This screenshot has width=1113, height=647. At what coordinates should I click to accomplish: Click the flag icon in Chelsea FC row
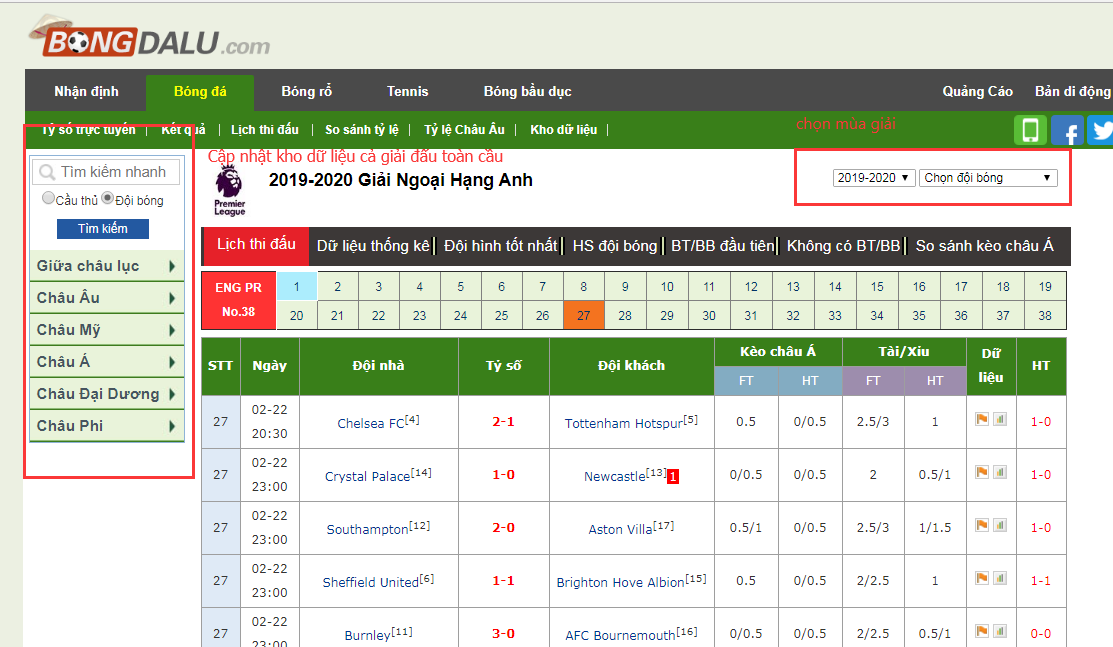click(x=982, y=419)
